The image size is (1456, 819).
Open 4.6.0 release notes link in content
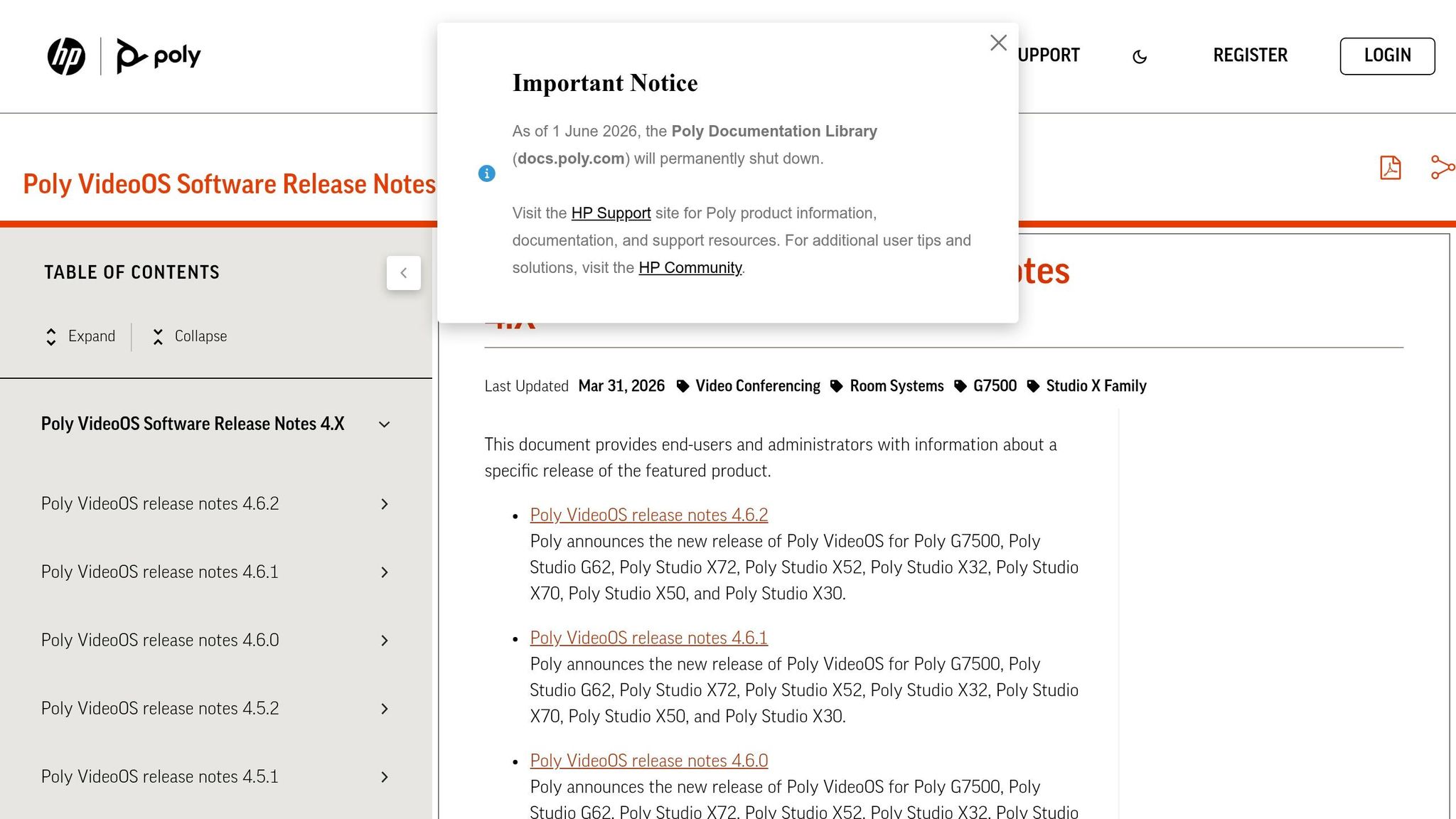pos(649,761)
